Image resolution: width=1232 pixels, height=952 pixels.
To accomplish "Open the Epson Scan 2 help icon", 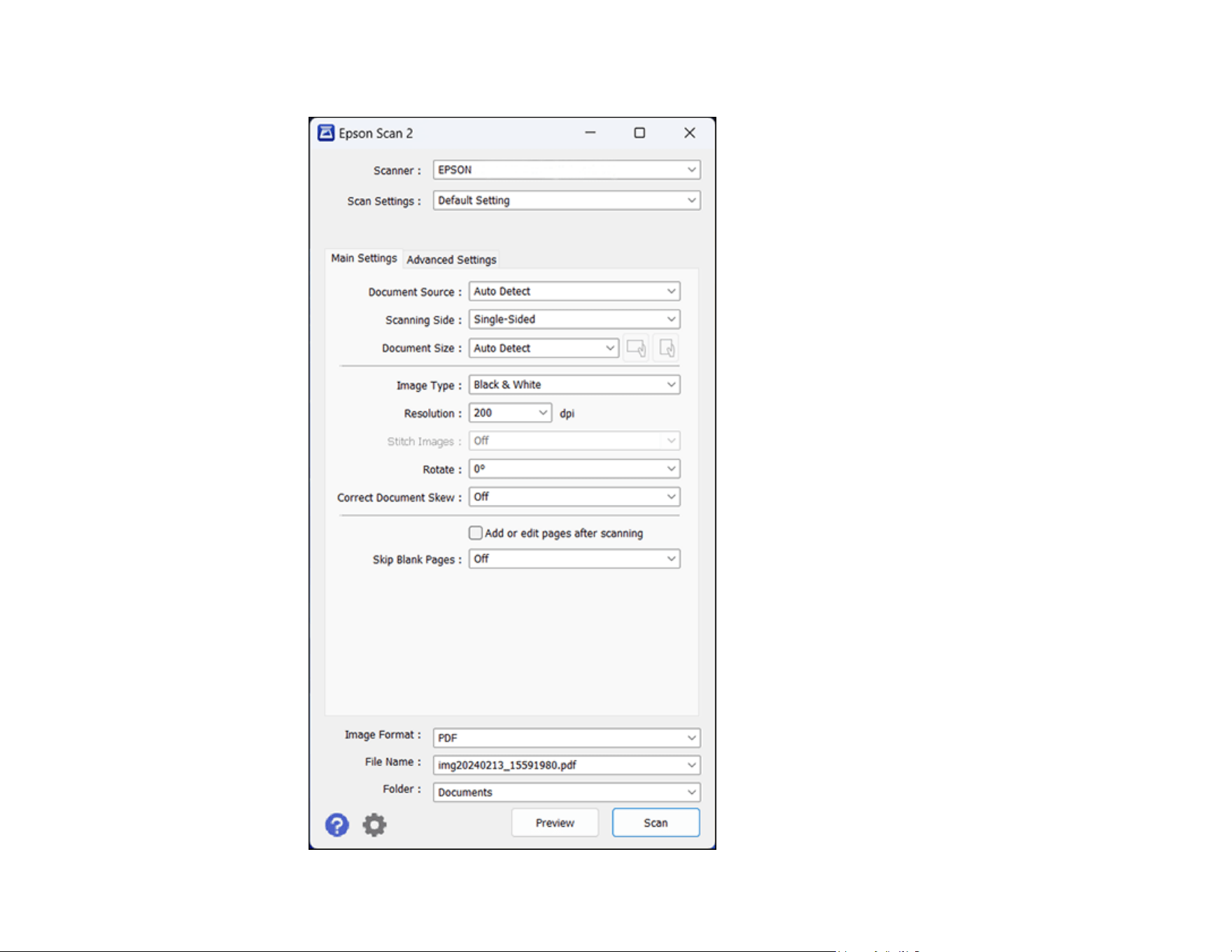I will 337,825.
